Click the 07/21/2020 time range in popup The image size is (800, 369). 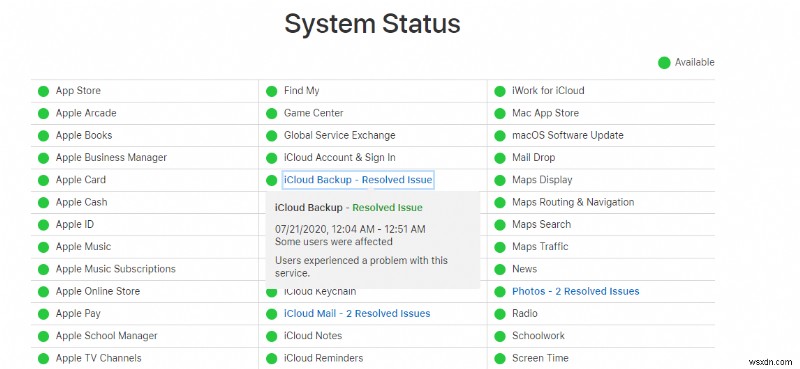pyautogui.click(x=350, y=230)
